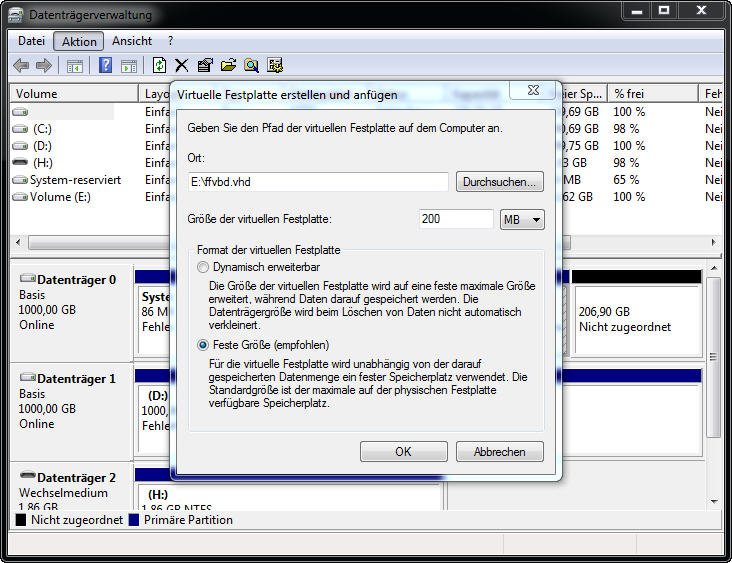The height and width of the screenshot is (563, 732).
Task: Select the 'Dynamisch erweiterbar' radio option
Action: [204, 268]
